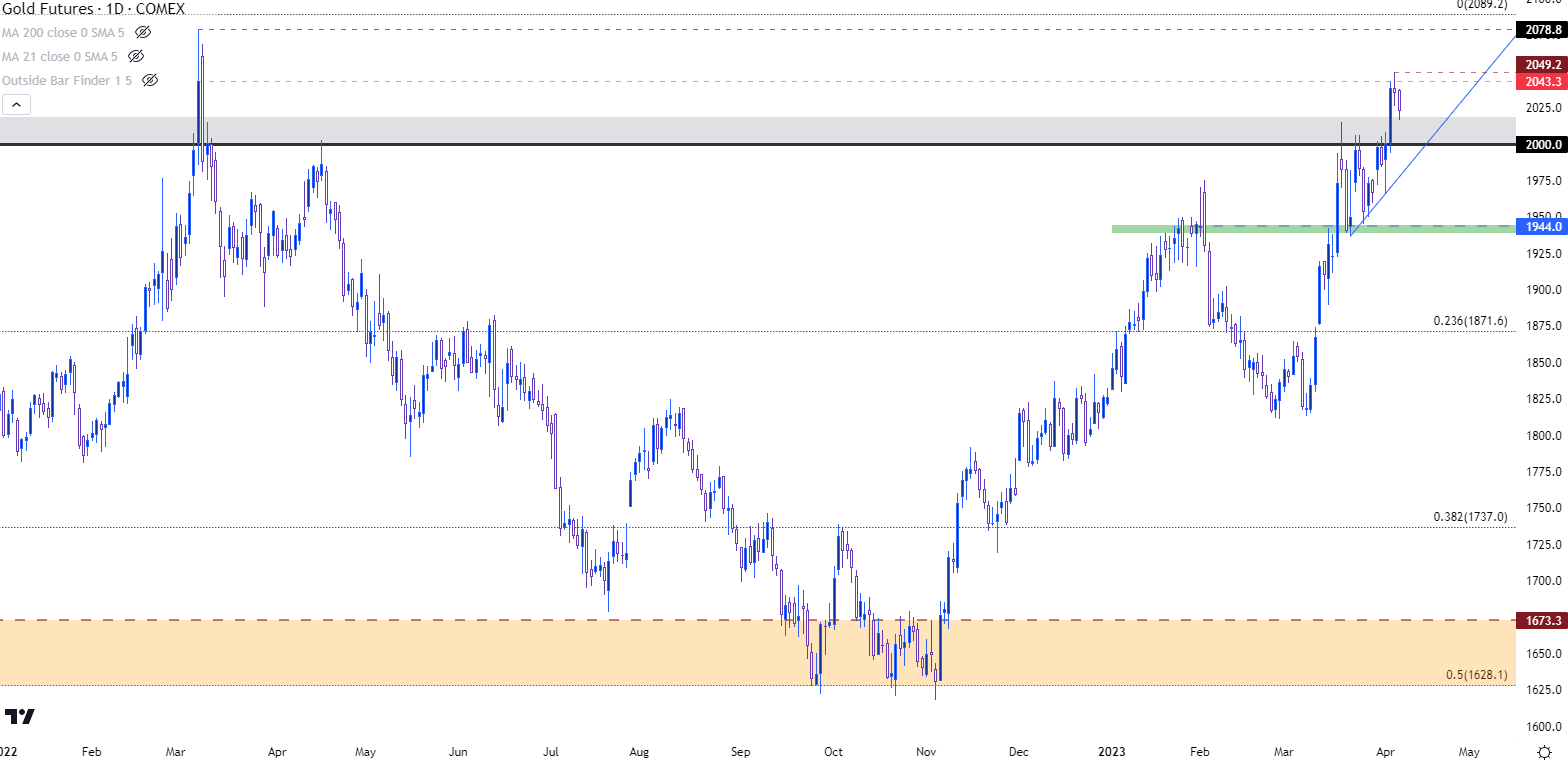The width and height of the screenshot is (1568, 764).
Task: Select the 0(2089.2) Fibonacci level label
Action: [1481, 5]
